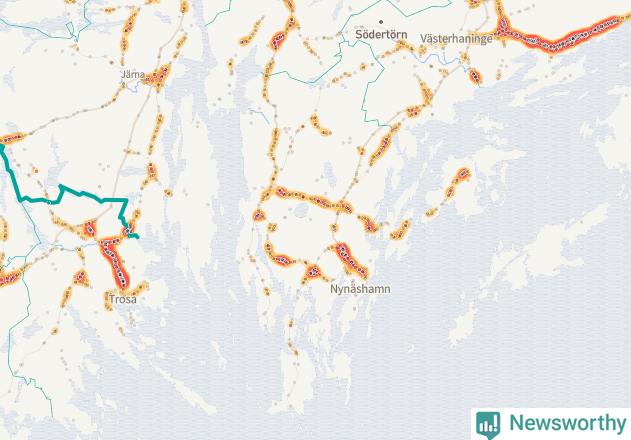Click the triangular red hotspot west of Nynäshamn

(x=313, y=272)
